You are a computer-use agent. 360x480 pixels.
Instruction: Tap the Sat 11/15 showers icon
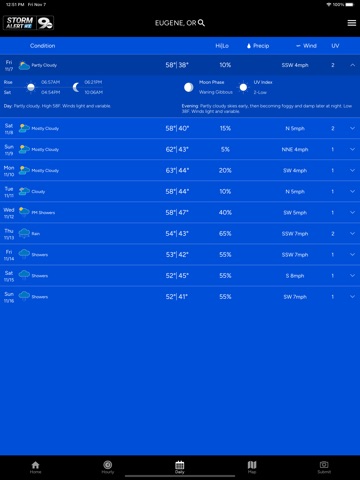tap(24, 275)
